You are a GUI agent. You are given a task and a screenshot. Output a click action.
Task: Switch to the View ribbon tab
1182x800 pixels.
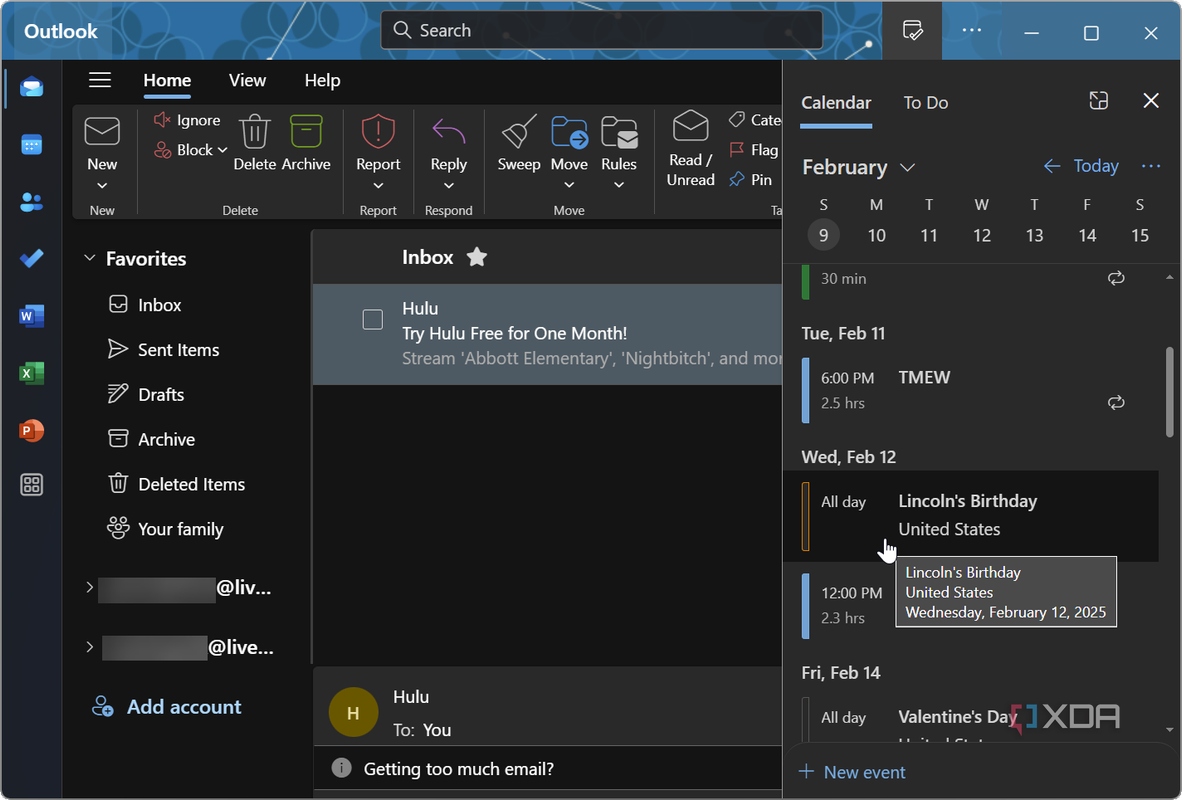click(247, 81)
